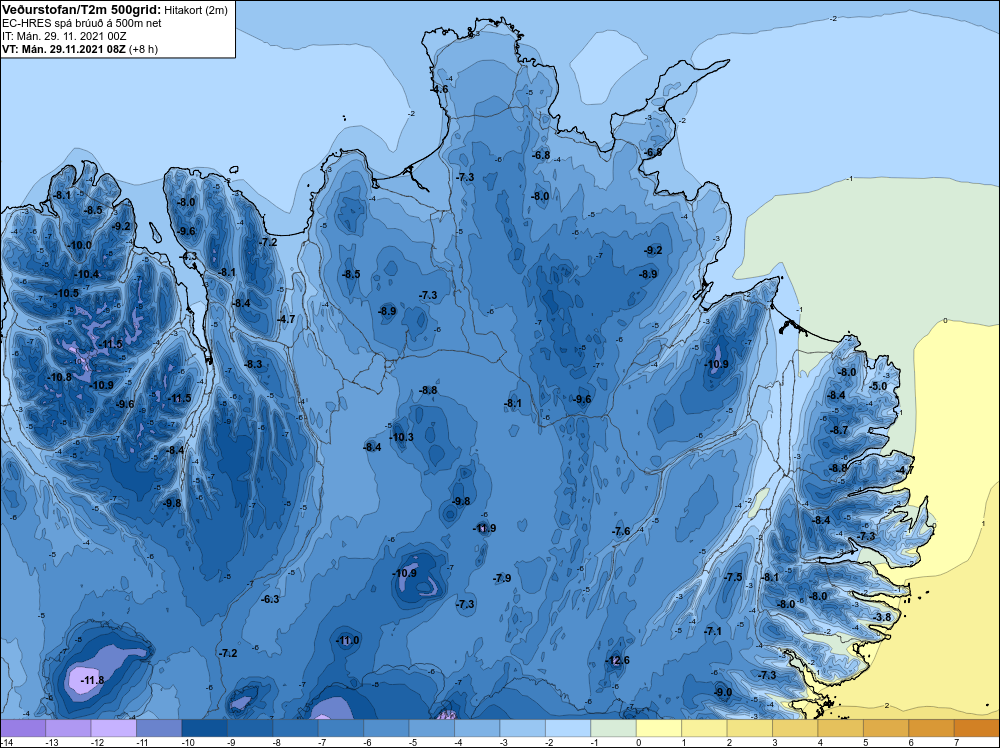Click the -11.0 temperature label
Screen dimensions: 1000x748
click(x=348, y=640)
